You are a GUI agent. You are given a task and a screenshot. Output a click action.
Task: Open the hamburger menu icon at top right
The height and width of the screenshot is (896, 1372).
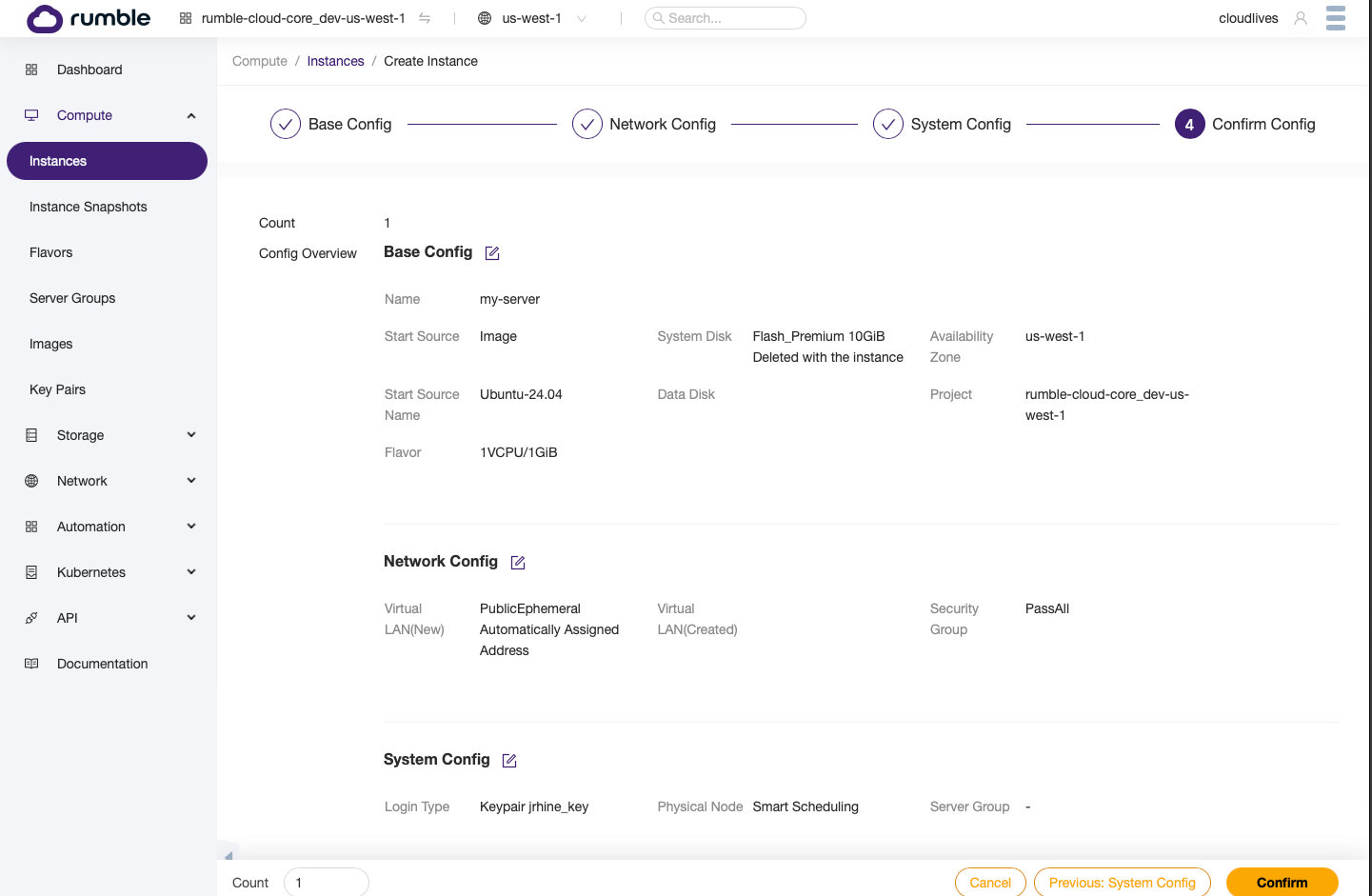(1335, 18)
